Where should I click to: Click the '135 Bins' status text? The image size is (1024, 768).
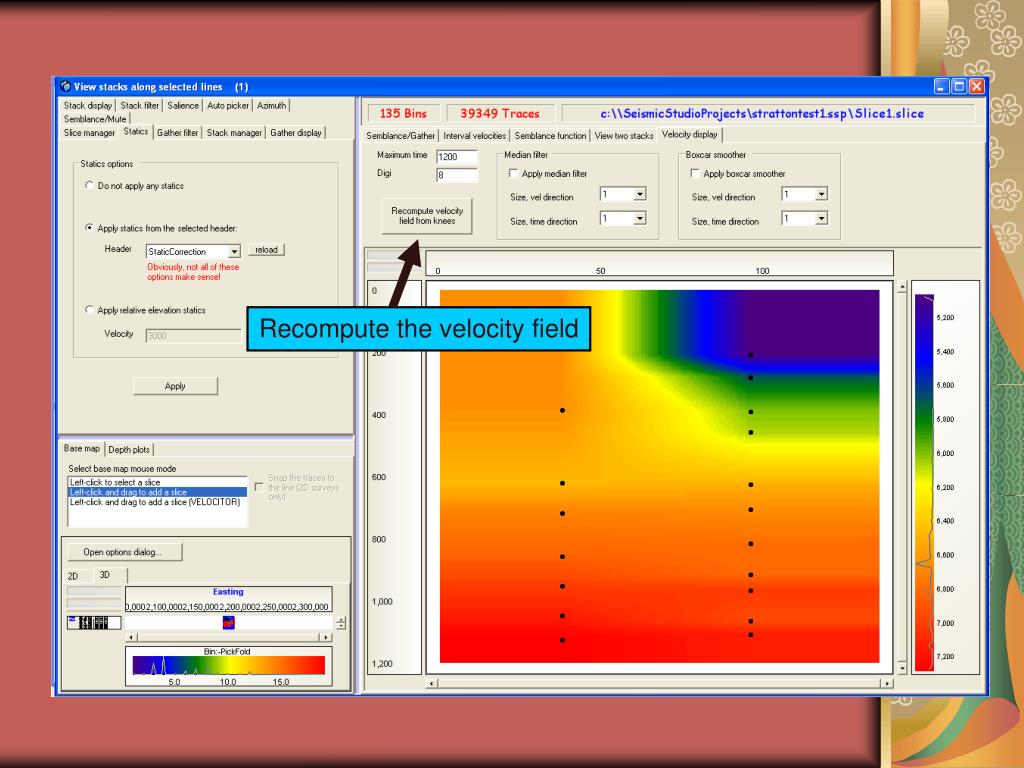pos(403,114)
